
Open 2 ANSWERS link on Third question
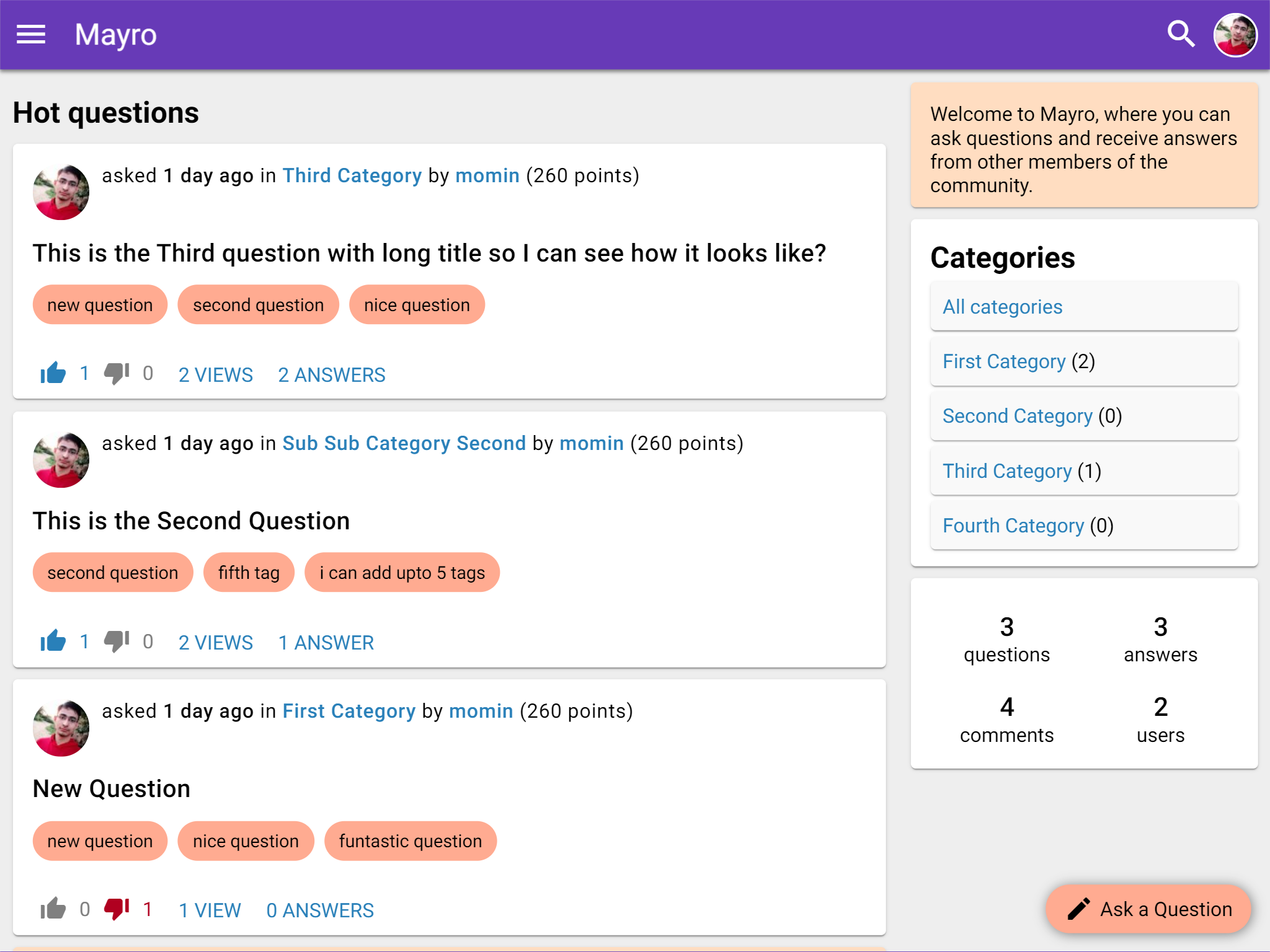[x=332, y=375]
